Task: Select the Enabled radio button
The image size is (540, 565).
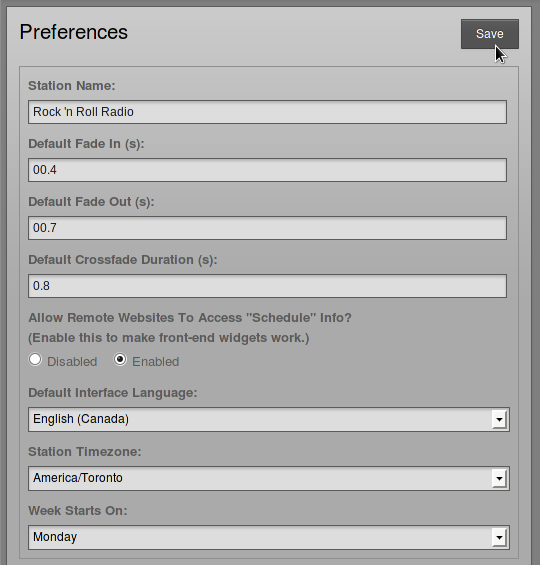Action: point(120,360)
